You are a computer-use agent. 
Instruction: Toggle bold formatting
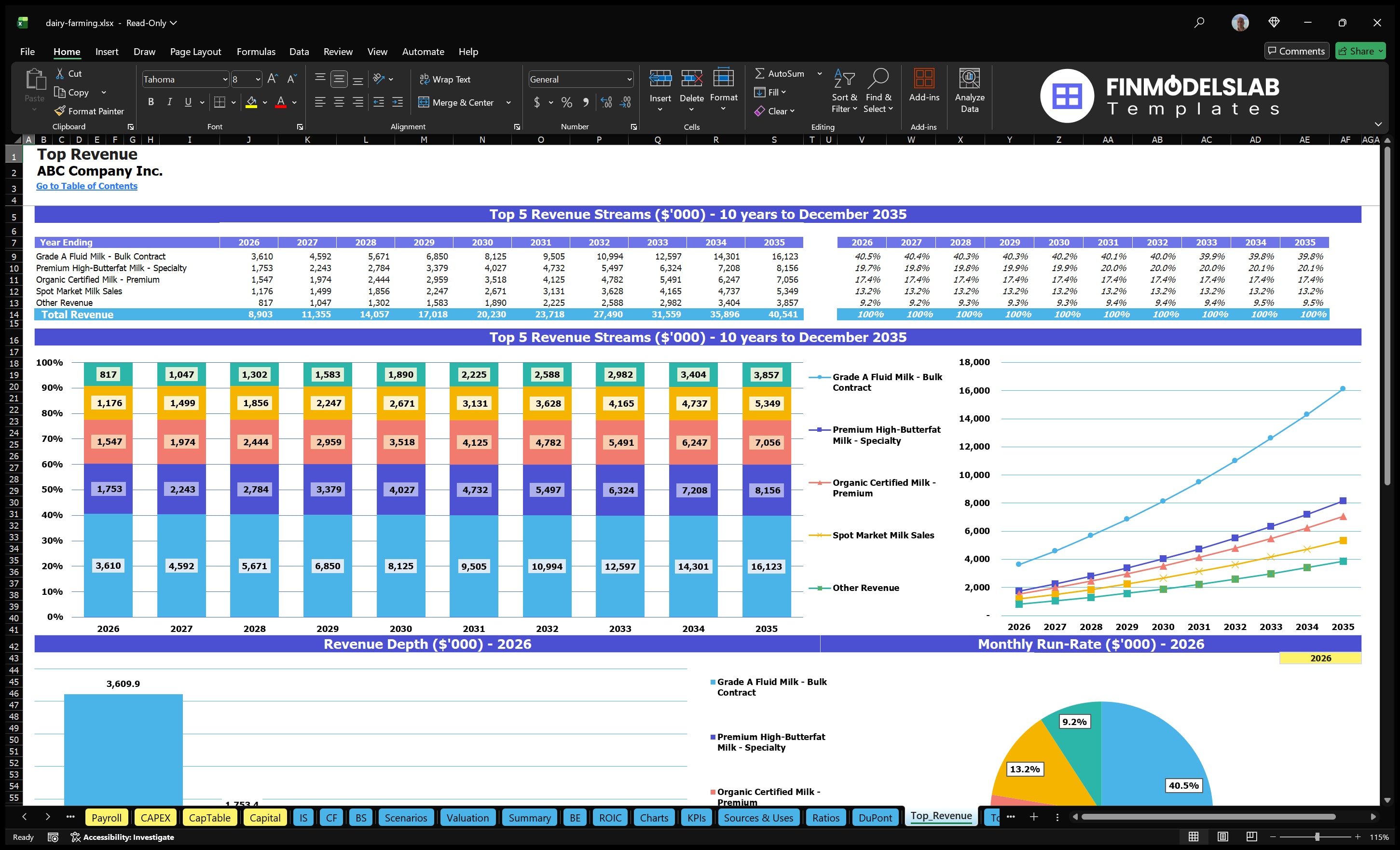(x=151, y=102)
